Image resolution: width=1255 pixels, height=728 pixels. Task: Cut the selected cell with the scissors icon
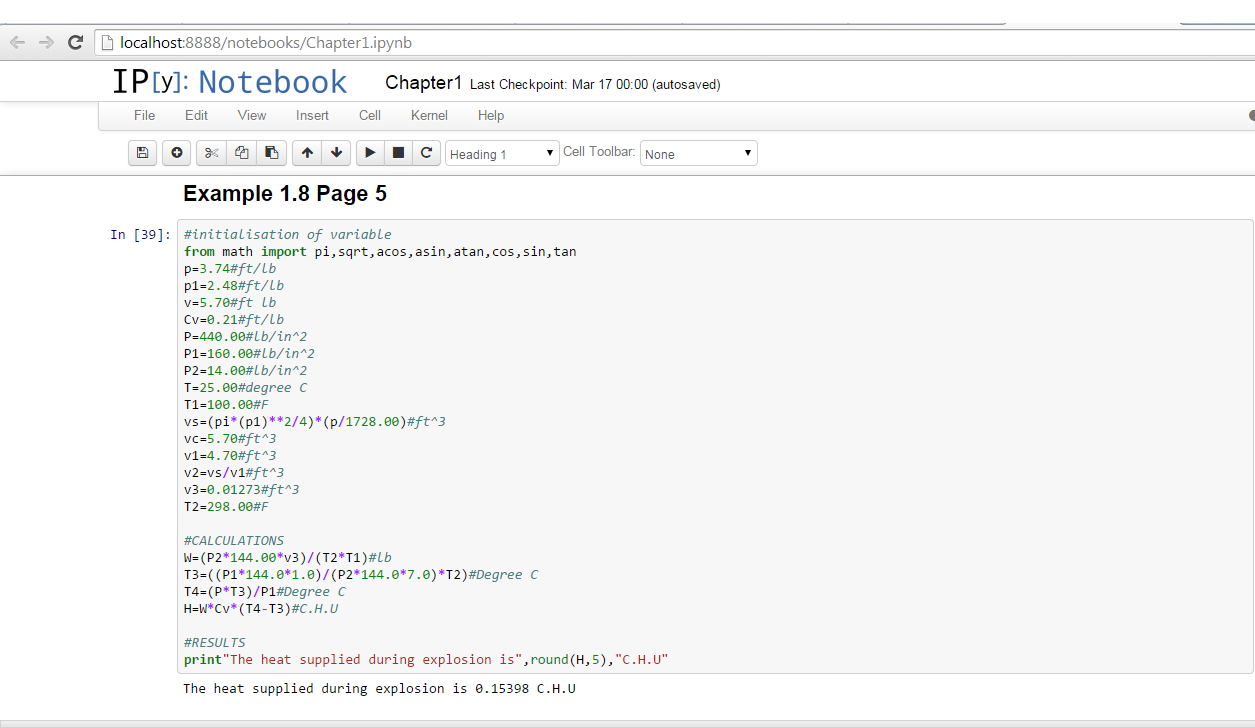(211, 153)
